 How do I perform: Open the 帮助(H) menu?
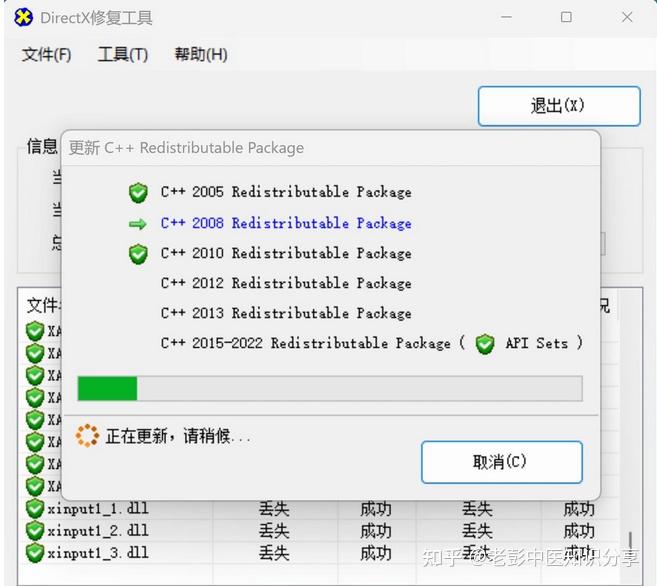click(x=201, y=54)
